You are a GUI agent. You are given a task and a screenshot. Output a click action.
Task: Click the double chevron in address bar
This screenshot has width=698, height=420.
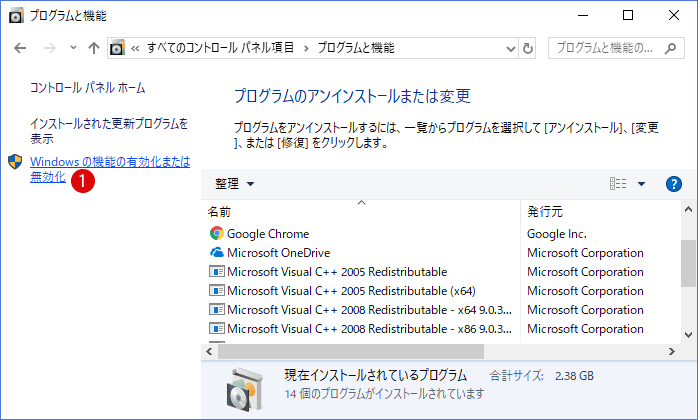coord(135,48)
